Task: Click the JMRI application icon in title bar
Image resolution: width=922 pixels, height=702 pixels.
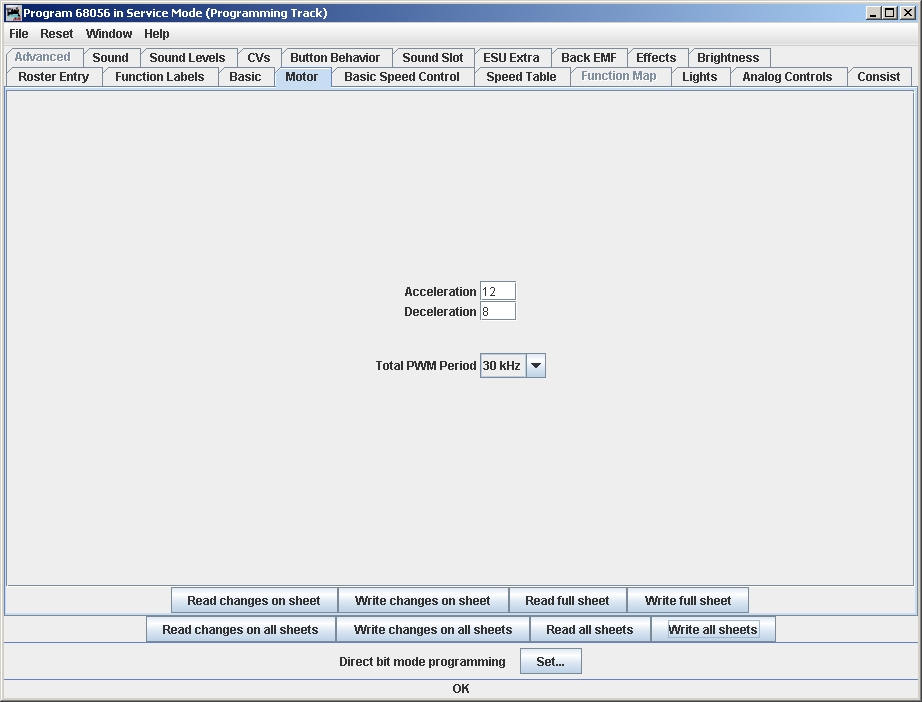Action: (x=12, y=12)
